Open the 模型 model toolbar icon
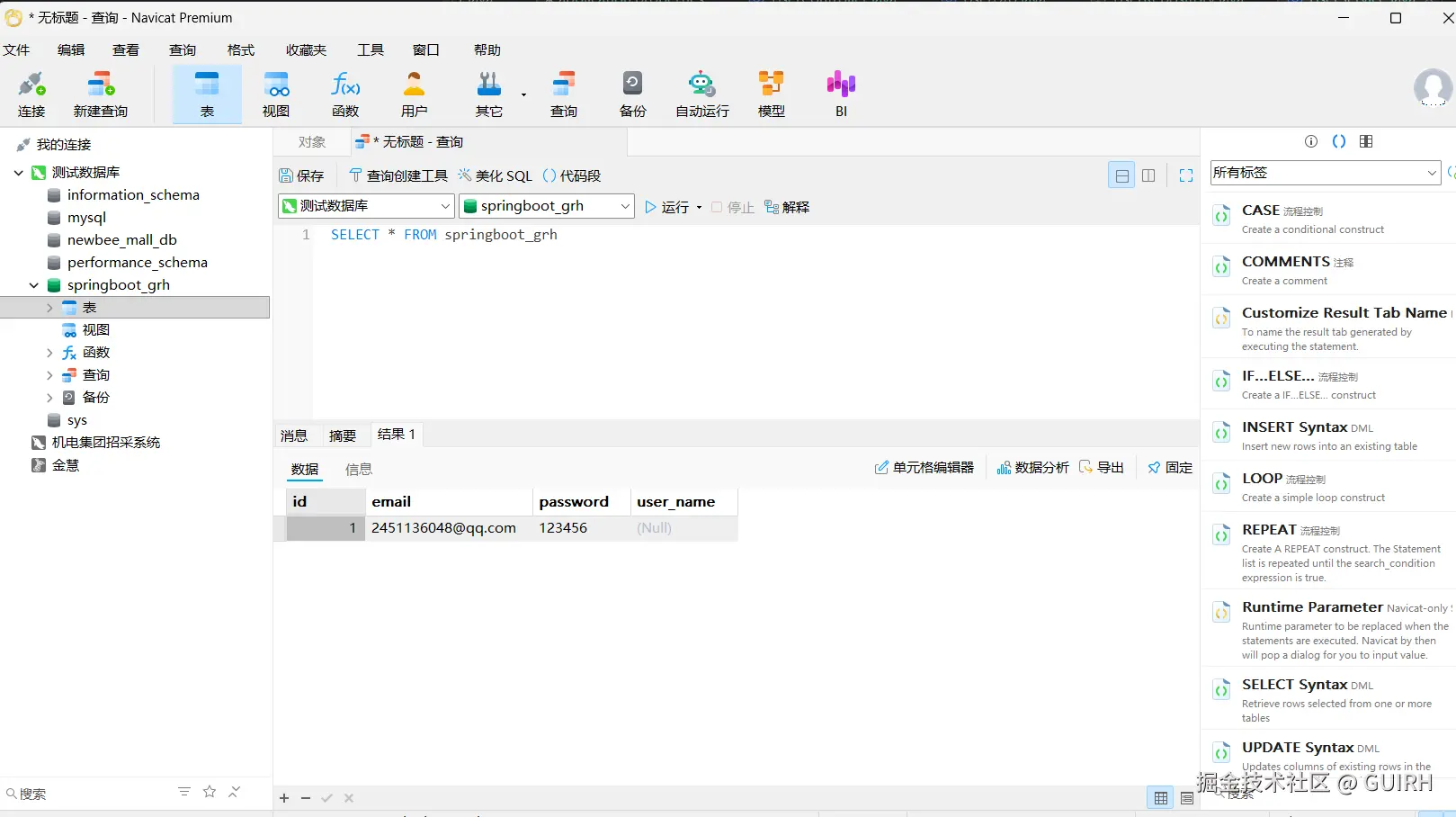 tap(772, 94)
